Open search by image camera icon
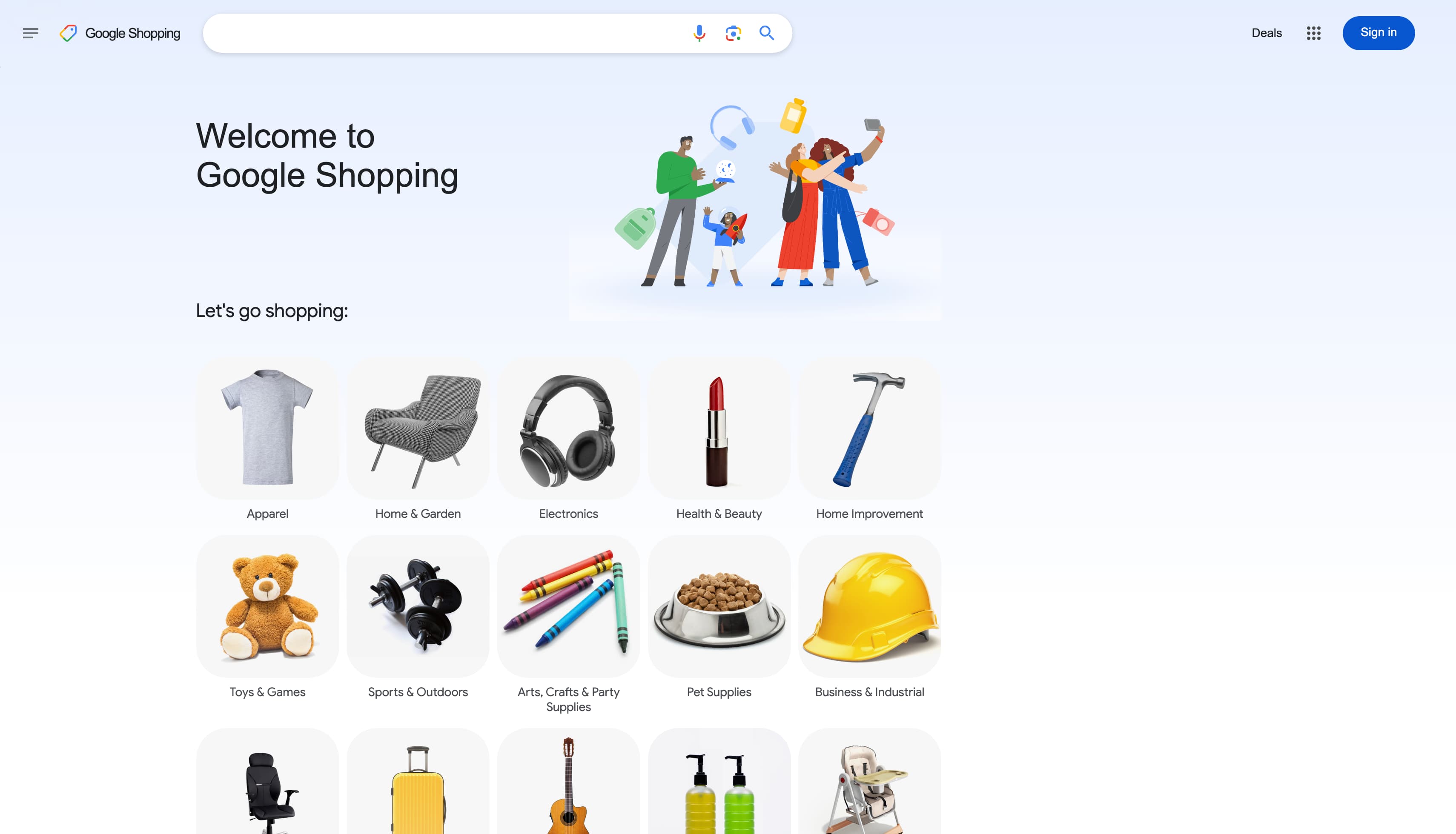 (x=733, y=33)
